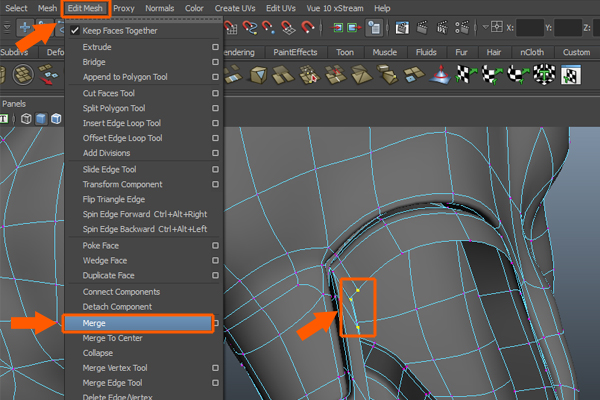Viewport: 600px width, 400px height.
Task: Open the Panels menu in viewport
Action: pyautogui.click(x=14, y=104)
